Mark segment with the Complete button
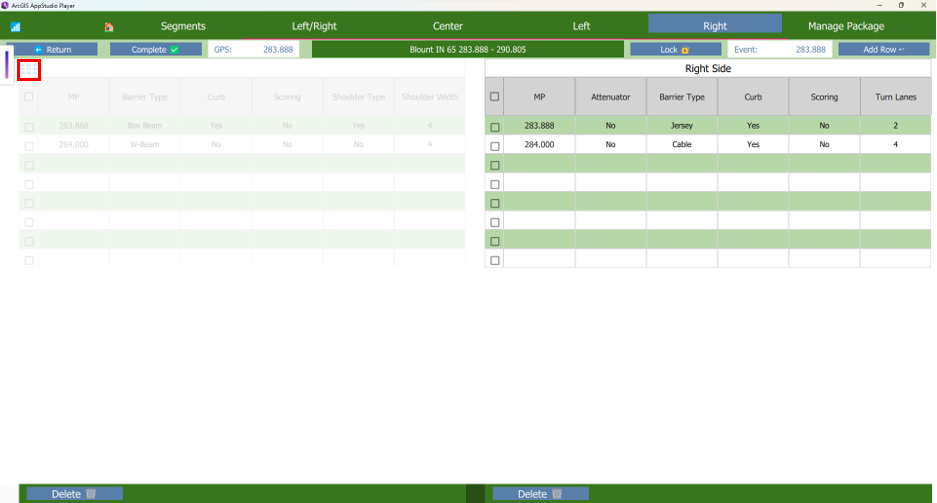The image size is (937, 503). tap(155, 50)
